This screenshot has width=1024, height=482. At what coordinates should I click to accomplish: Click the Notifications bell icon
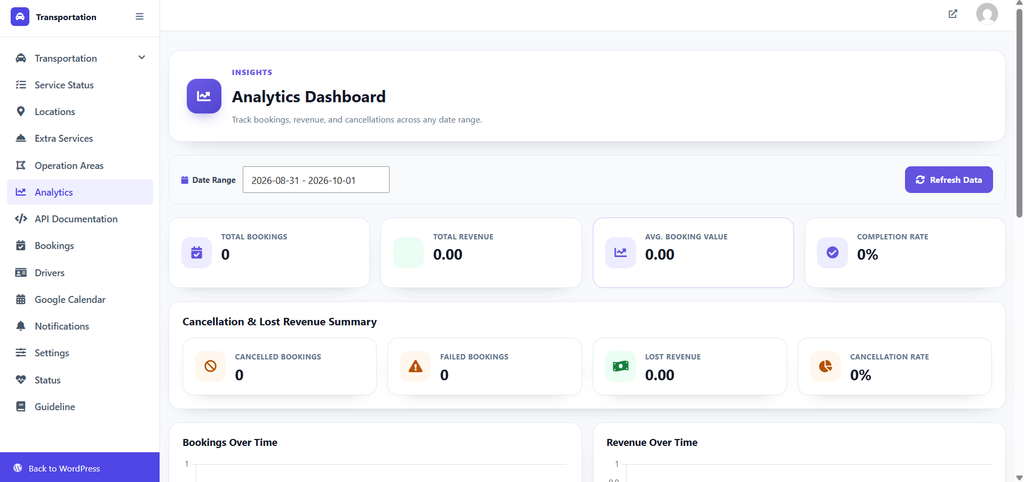21,326
